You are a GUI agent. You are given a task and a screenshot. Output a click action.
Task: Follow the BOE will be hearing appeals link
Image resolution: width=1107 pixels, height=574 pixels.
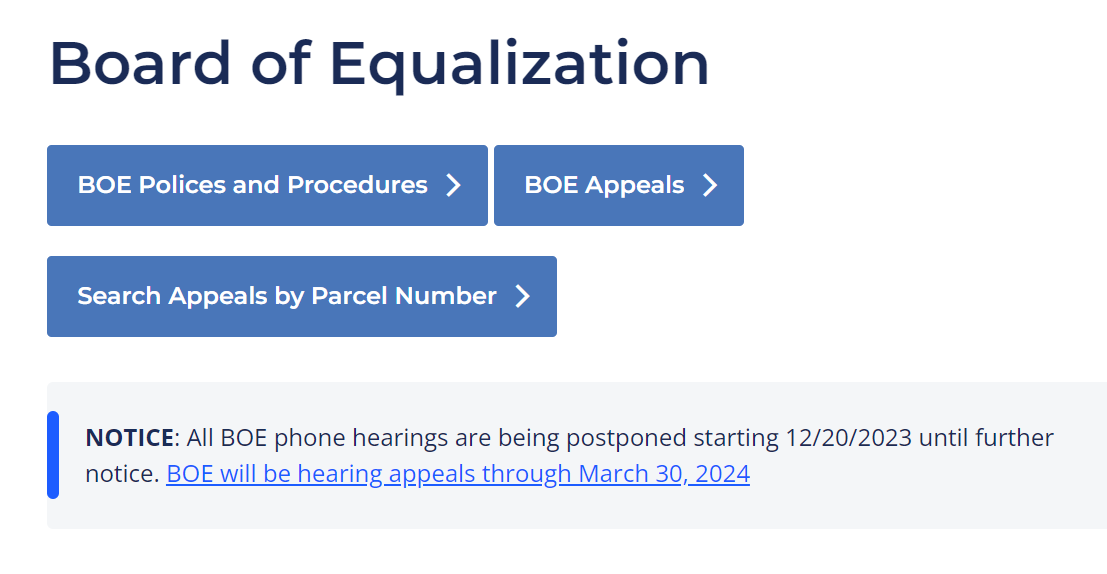pyautogui.click(x=458, y=474)
